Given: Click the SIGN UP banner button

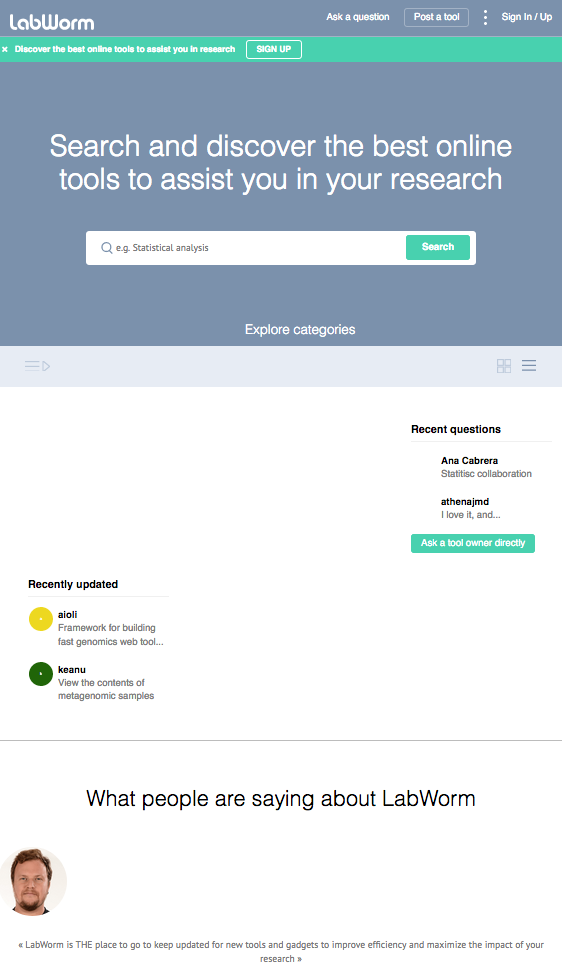Looking at the screenshot, I should [274, 49].
